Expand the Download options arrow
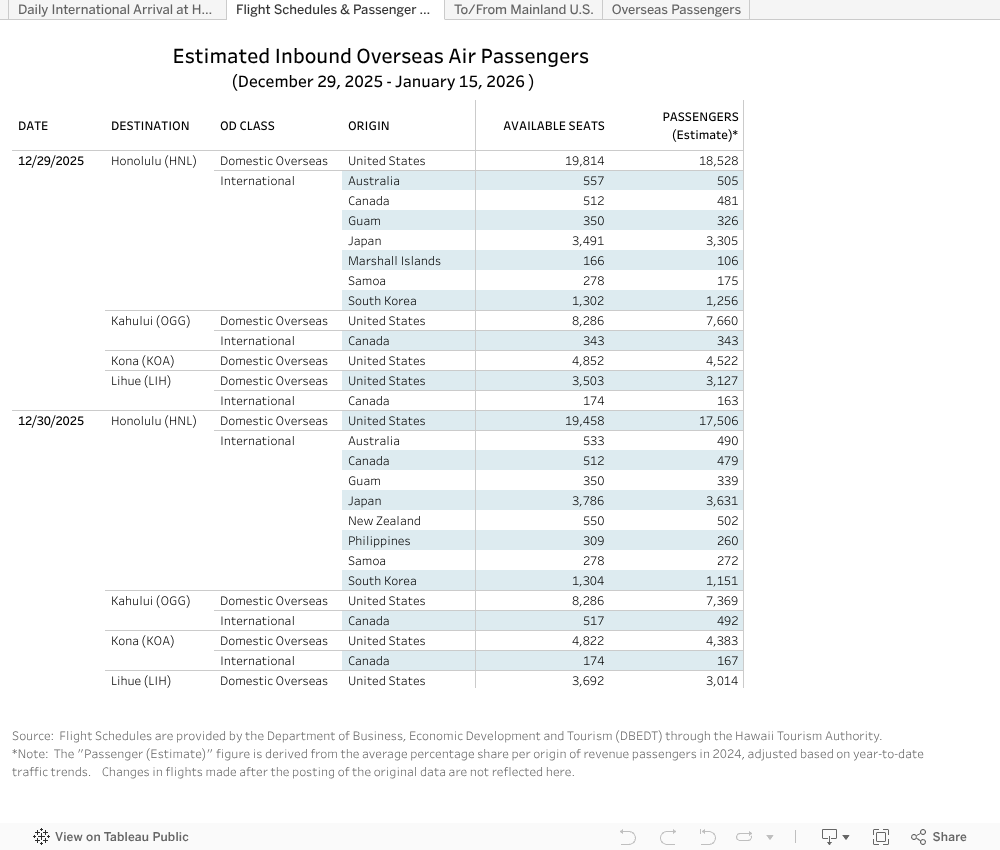This screenshot has width=1000, height=850. tap(846, 837)
